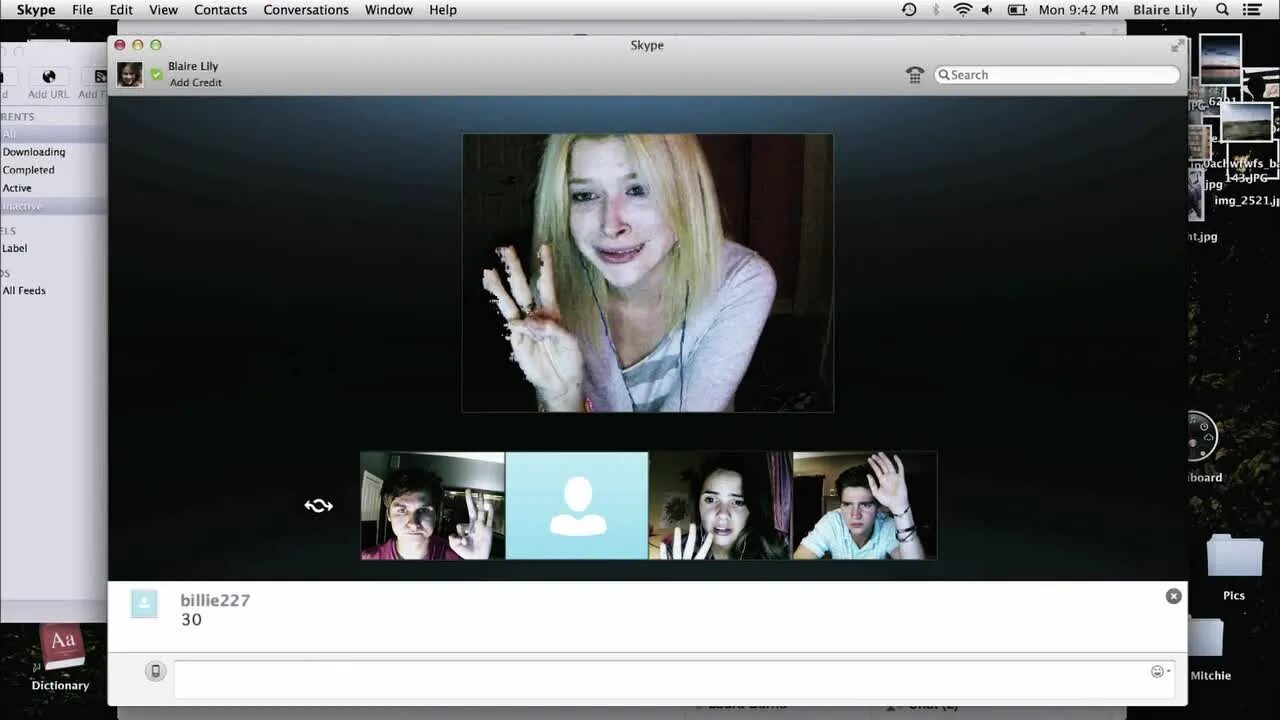Open the Edit menu
Image resolution: width=1280 pixels, height=720 pixels.
pyautogui.click(x=121, y=10)
